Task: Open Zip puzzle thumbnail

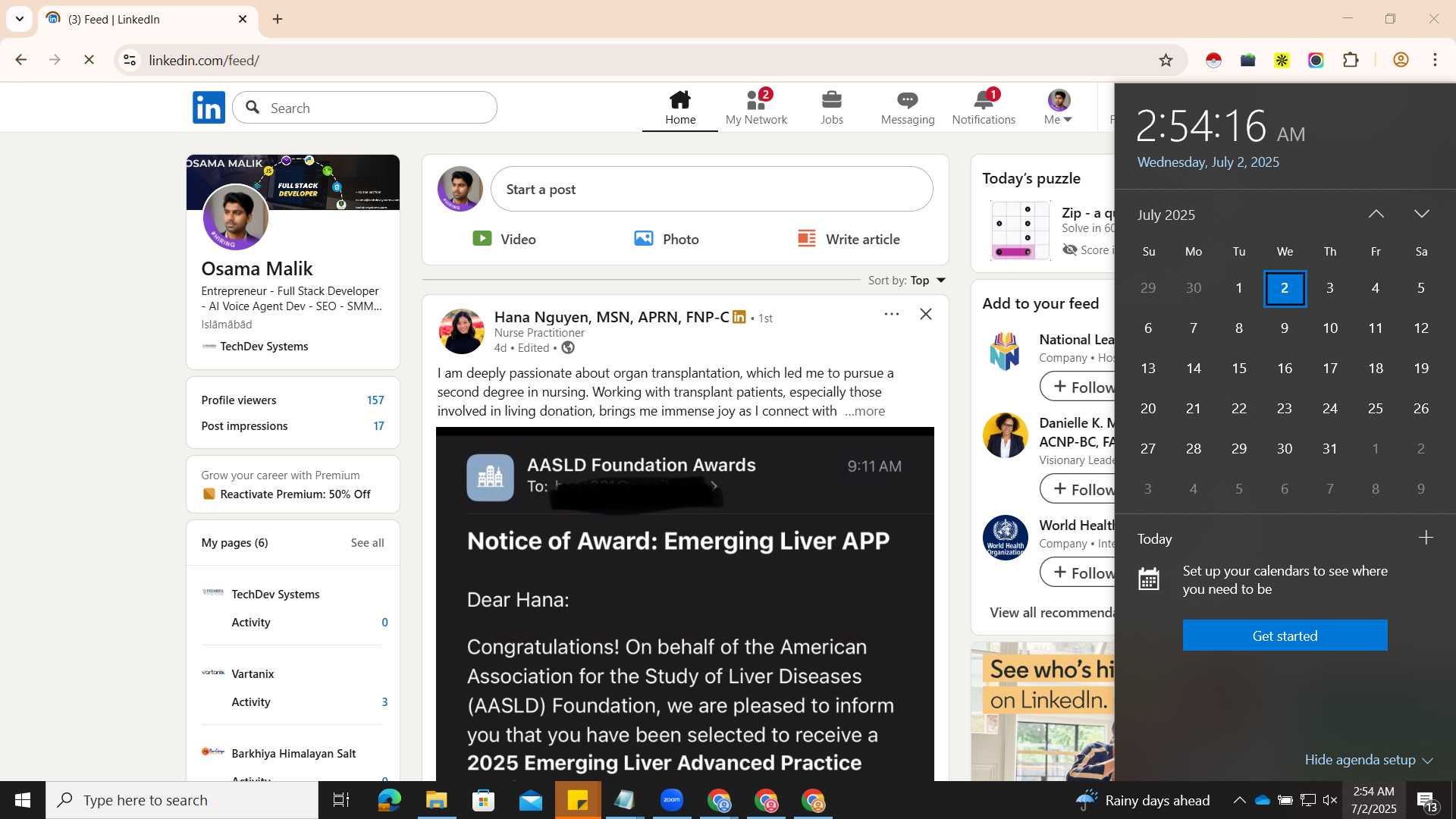Action: [x=1021, y=231]
